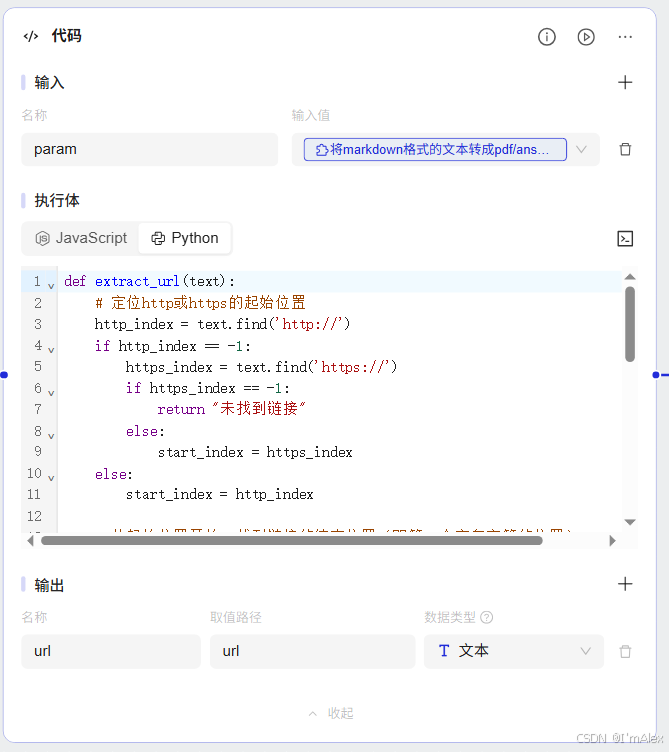This screenshot has width=669, height=752.
Task: Click the start_index = http_index line
Action: pos(220,494)
